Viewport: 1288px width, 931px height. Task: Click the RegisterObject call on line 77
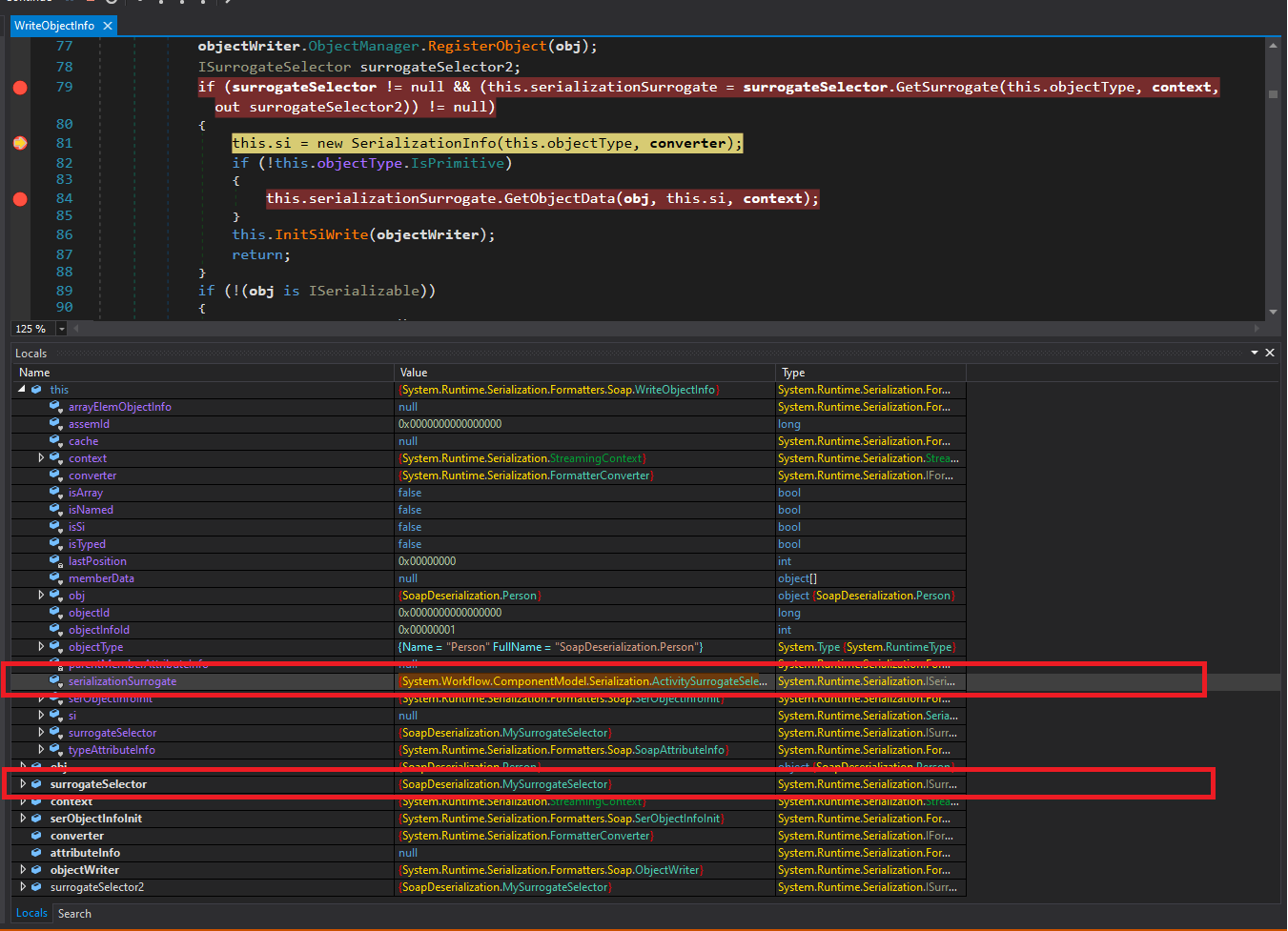coord(487,46)
